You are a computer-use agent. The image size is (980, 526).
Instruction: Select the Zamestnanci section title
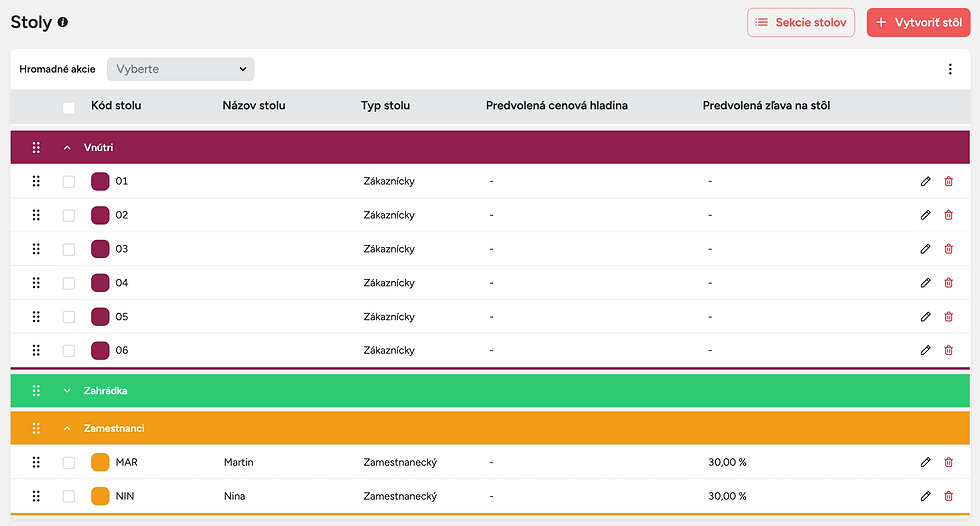tap(114, 428)
